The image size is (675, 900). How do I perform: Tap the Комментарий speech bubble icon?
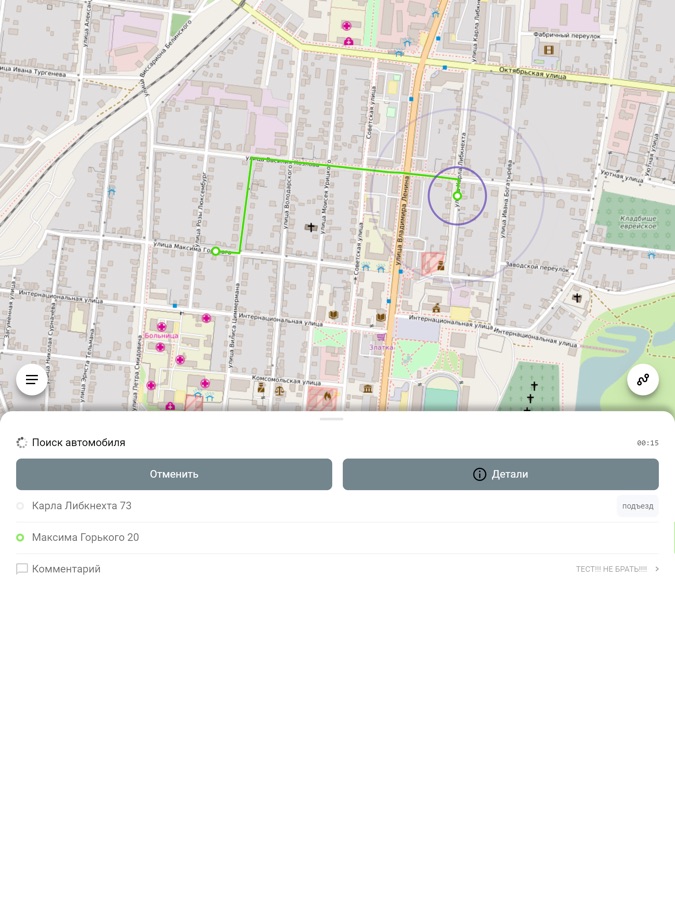(x=22, y=569)
